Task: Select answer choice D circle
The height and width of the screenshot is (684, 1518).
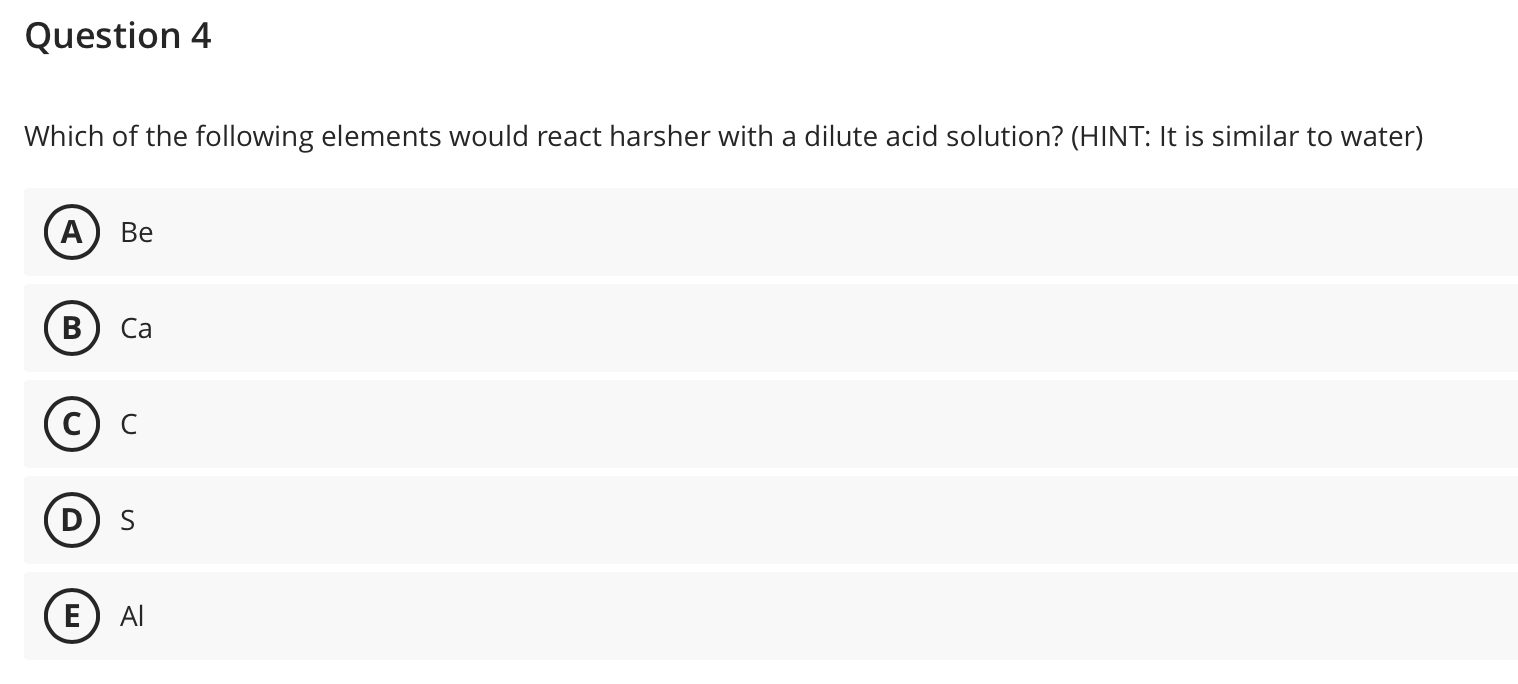Action: tap(71, 520)
